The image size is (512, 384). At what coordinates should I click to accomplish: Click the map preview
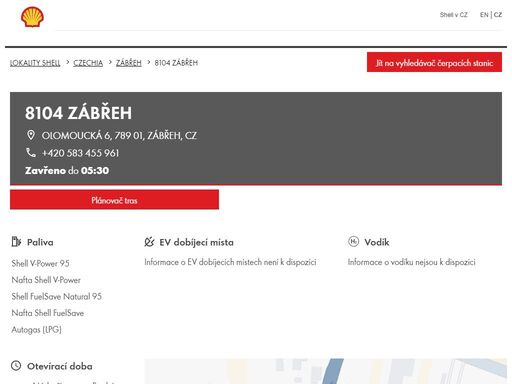[325, 371]
